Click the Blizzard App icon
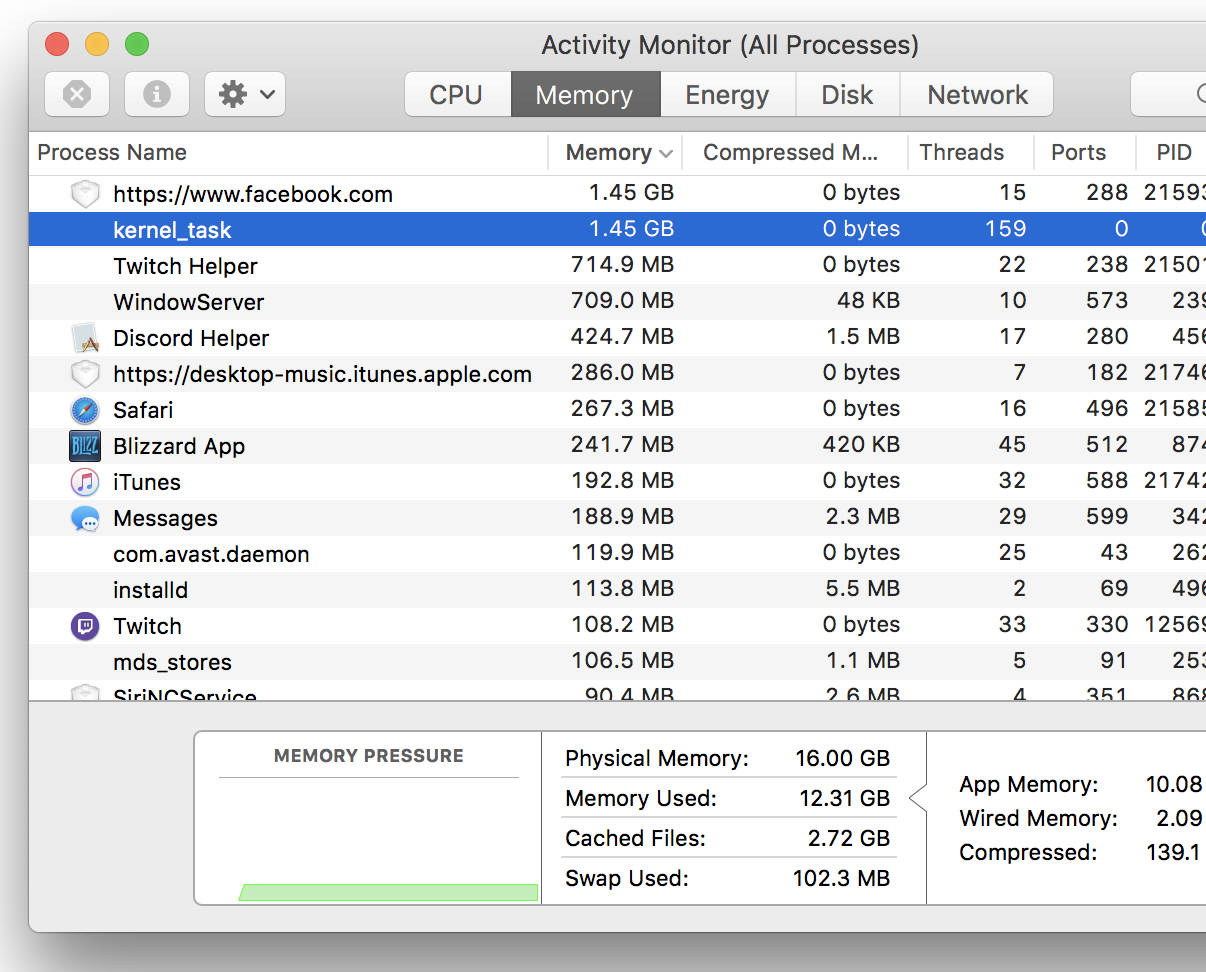1206x972 pixels. [85, 446]
